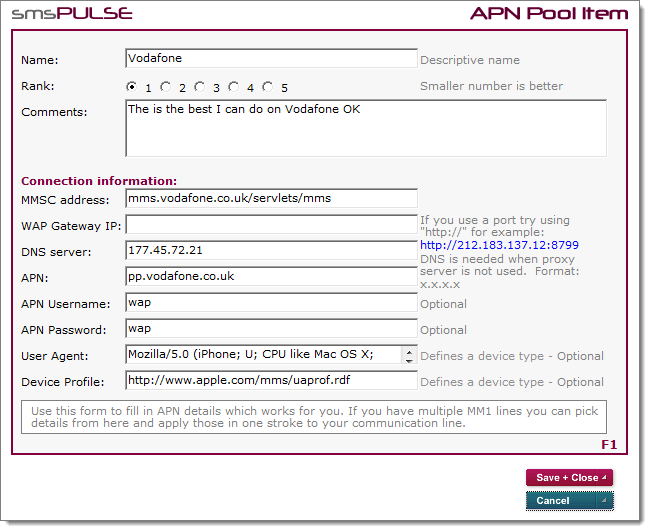650x531 pixels.
Task: Click the APN Password field
Action: (271, 328)
